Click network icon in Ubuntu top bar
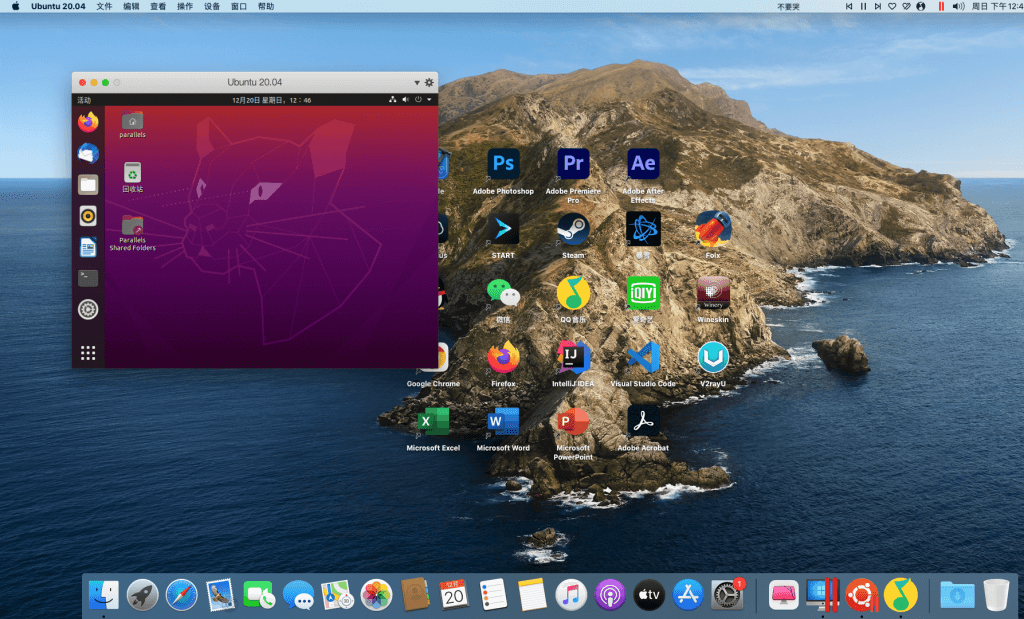The image size is (1024, 619). pos(392,100)
